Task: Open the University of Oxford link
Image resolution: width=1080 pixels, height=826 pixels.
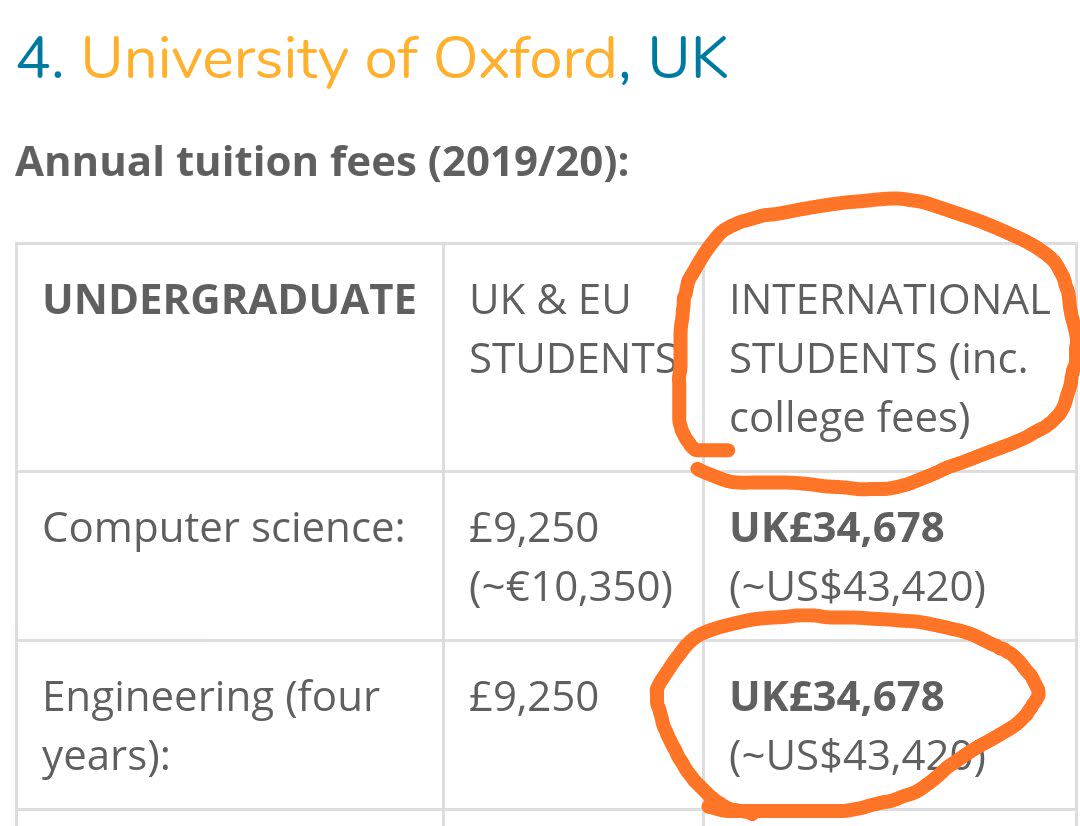Action: coord(349,59)
